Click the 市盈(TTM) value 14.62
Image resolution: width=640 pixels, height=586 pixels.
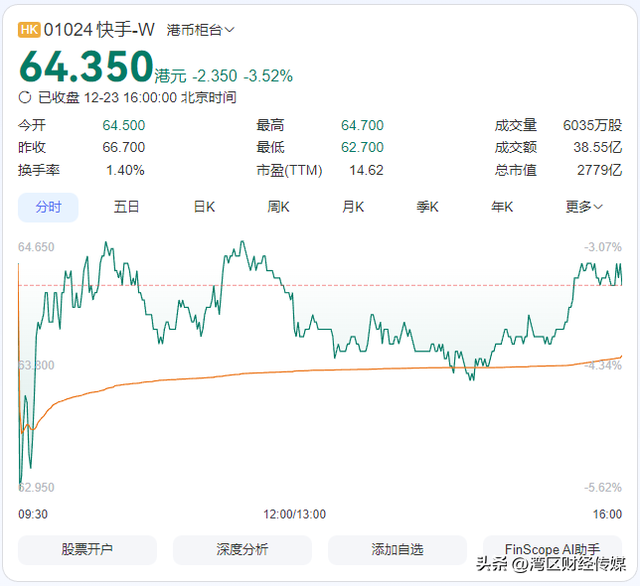coord(367,170)
